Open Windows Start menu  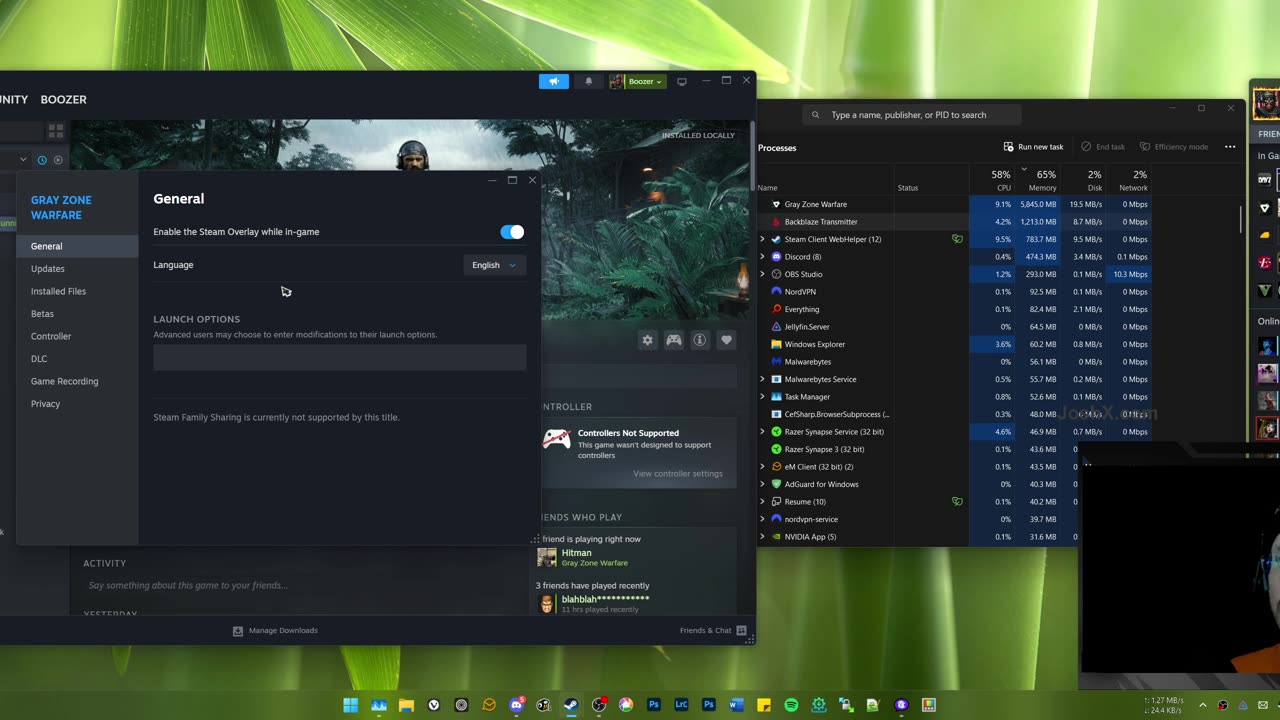pos(351,705)
